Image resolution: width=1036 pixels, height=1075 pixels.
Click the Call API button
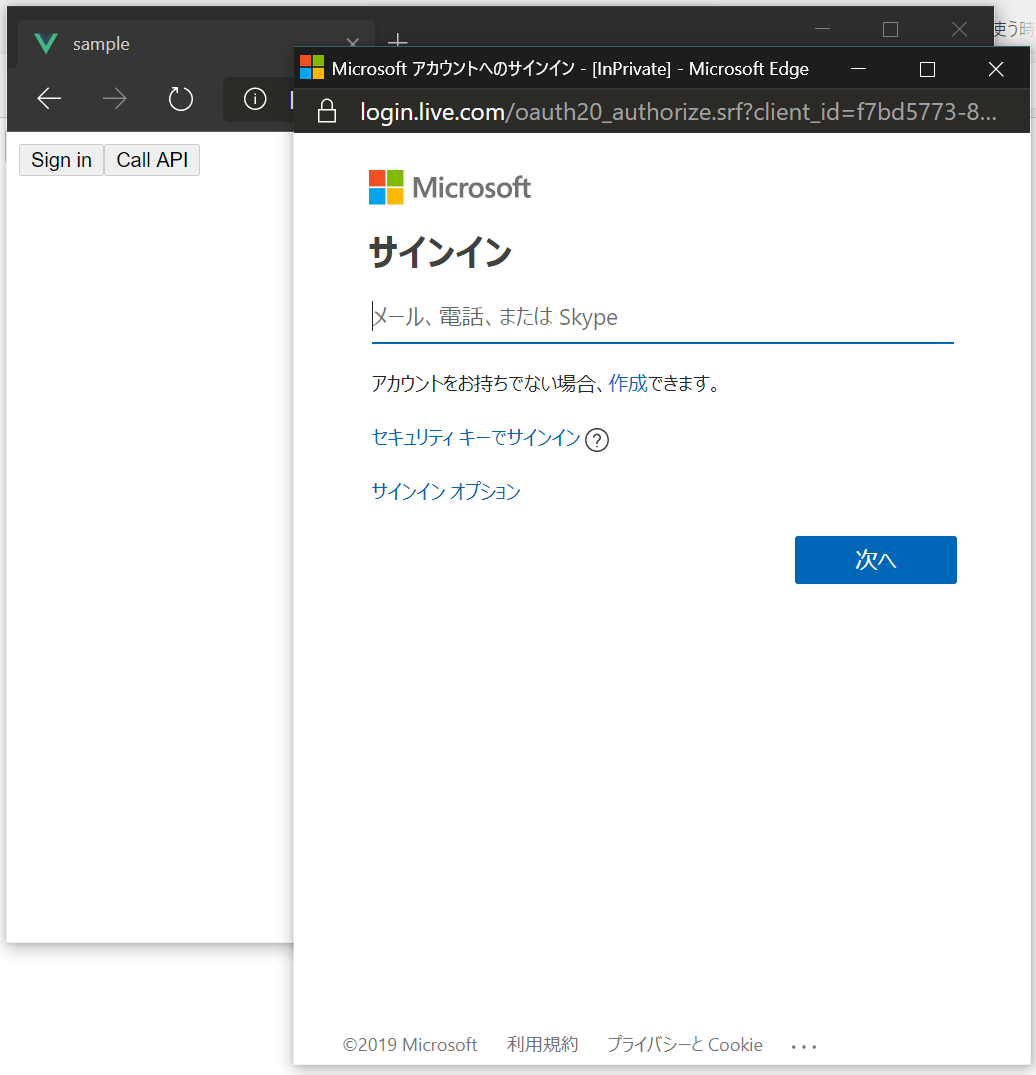151,160
